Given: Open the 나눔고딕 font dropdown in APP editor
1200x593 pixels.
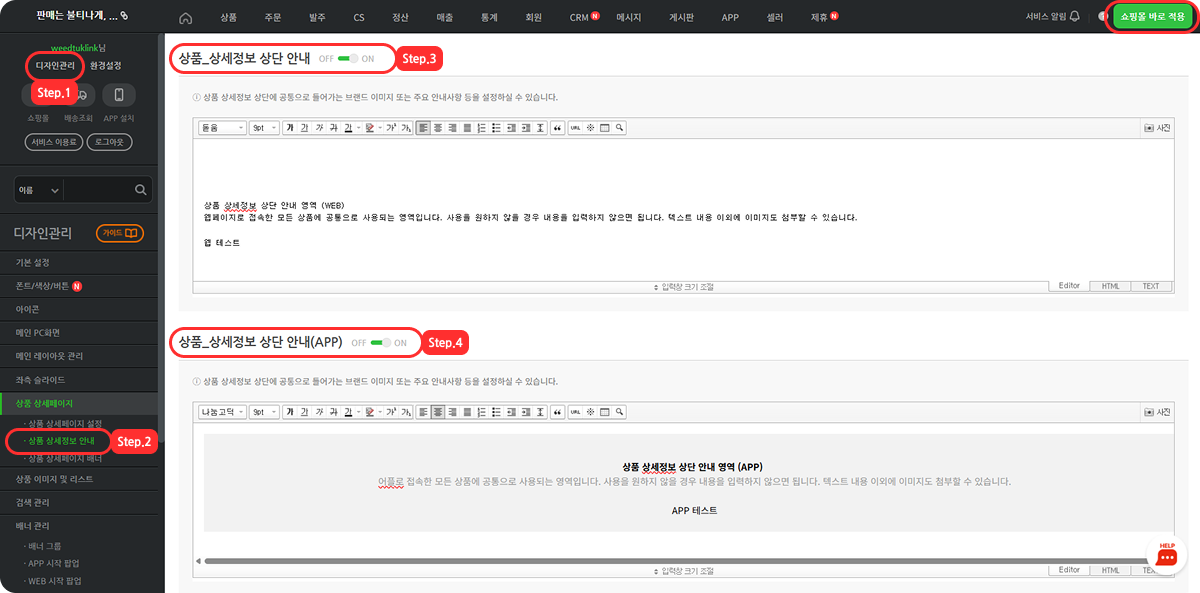Looking at the screenshot, I should [x=223, y=411].
